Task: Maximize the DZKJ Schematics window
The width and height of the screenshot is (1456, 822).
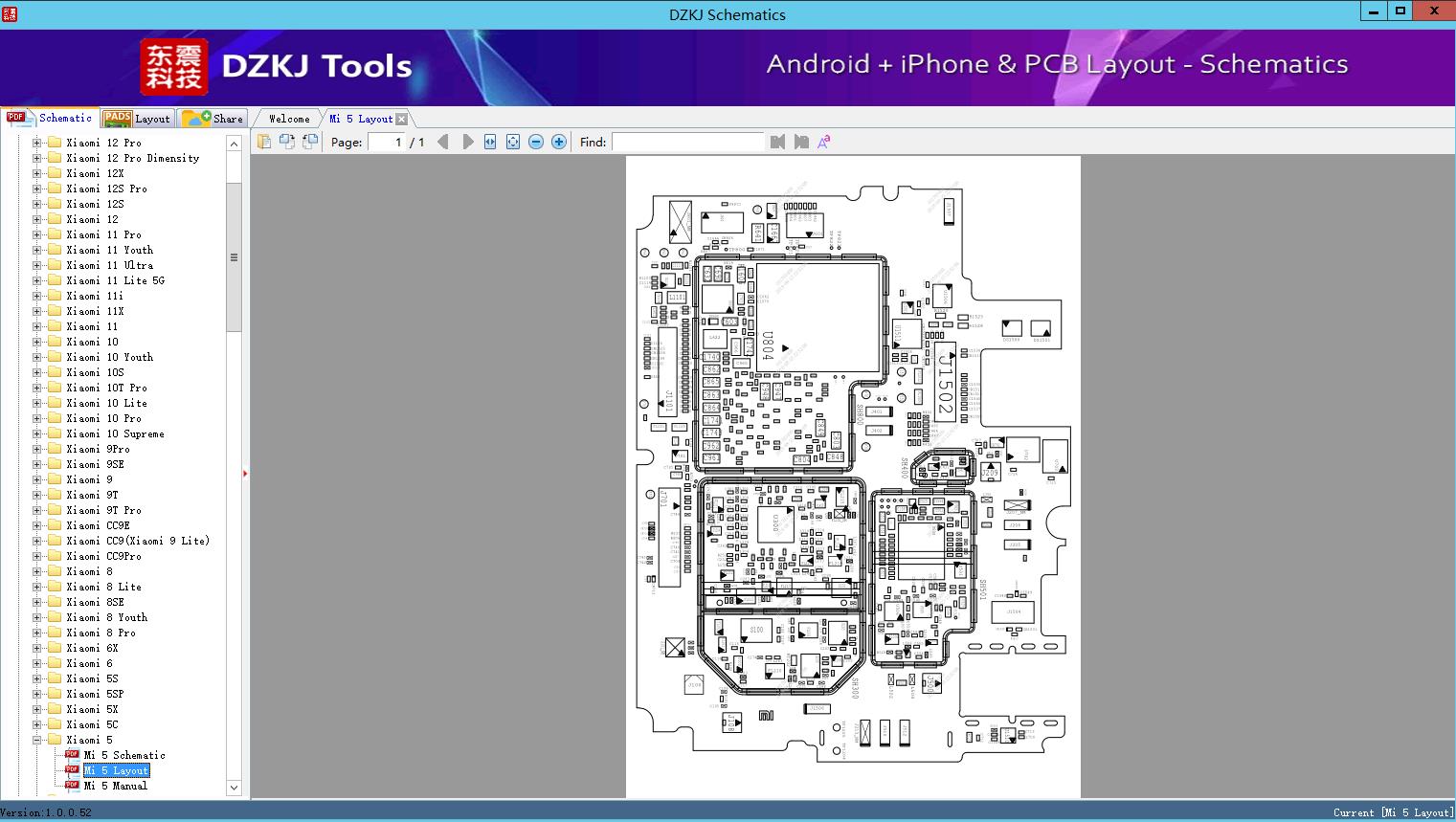Action: coord(1400,11)
